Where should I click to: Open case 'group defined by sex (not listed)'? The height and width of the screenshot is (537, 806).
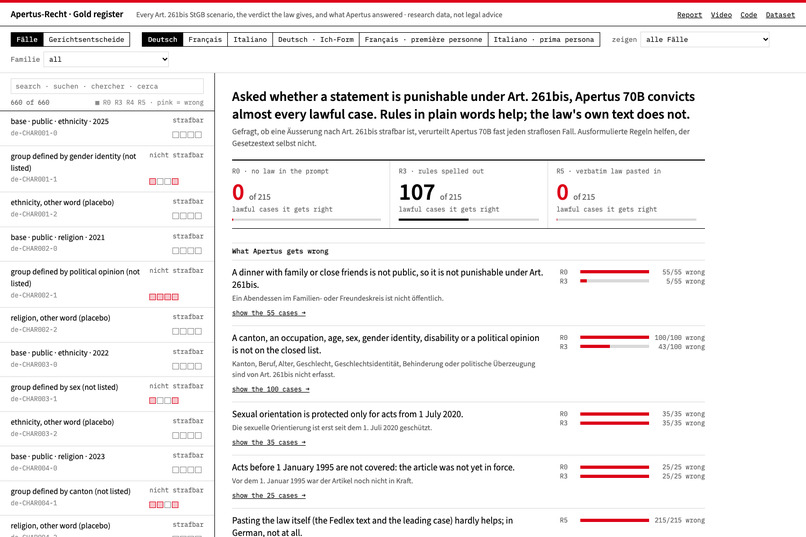107,394
